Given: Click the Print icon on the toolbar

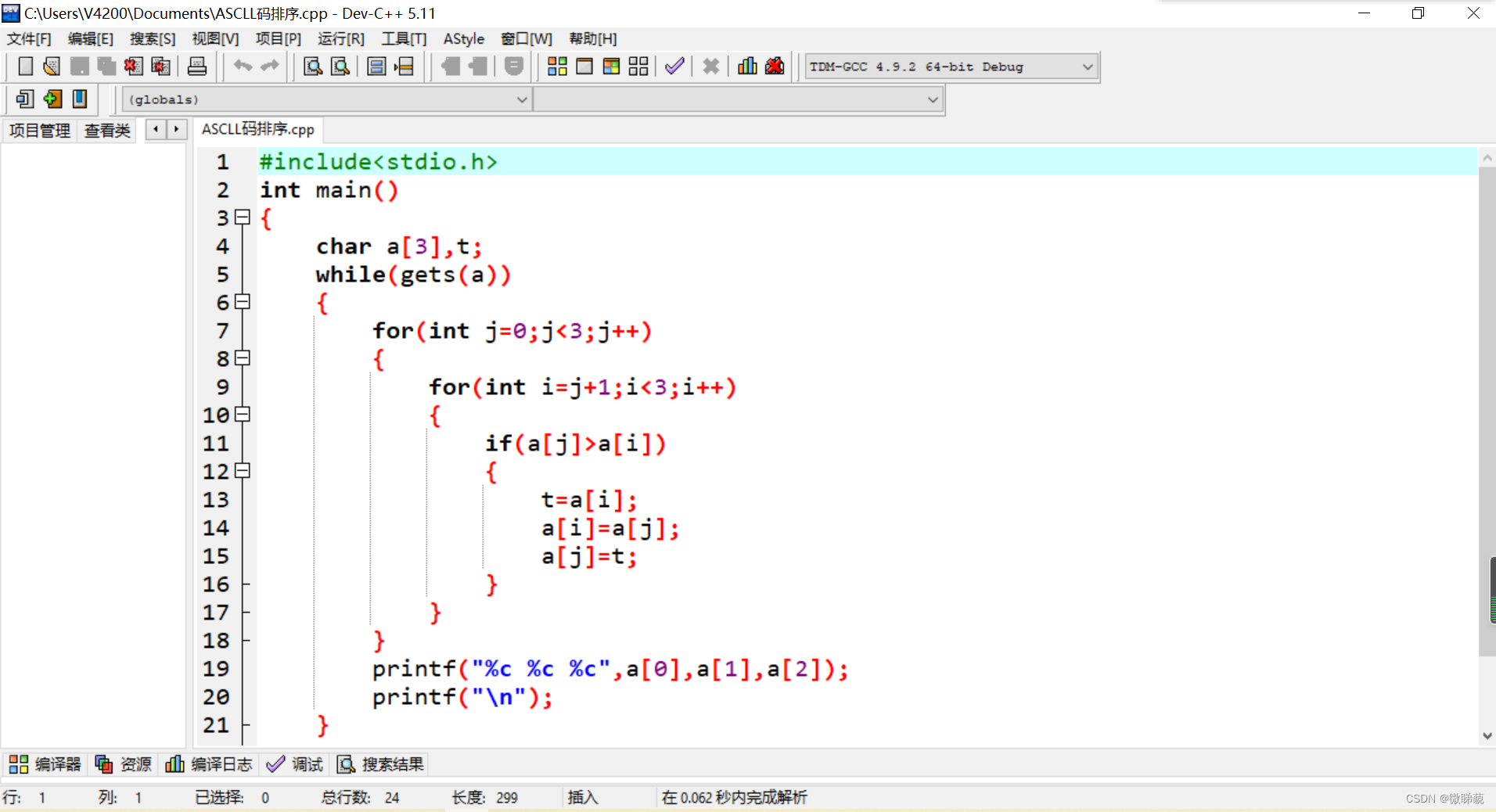Looking at the screenshot, I should 196,66.
